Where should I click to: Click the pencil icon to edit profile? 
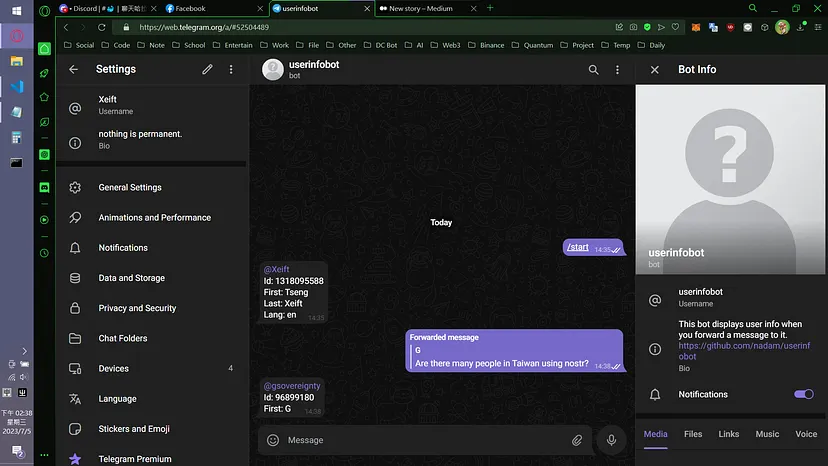click(x=207, y=70)
